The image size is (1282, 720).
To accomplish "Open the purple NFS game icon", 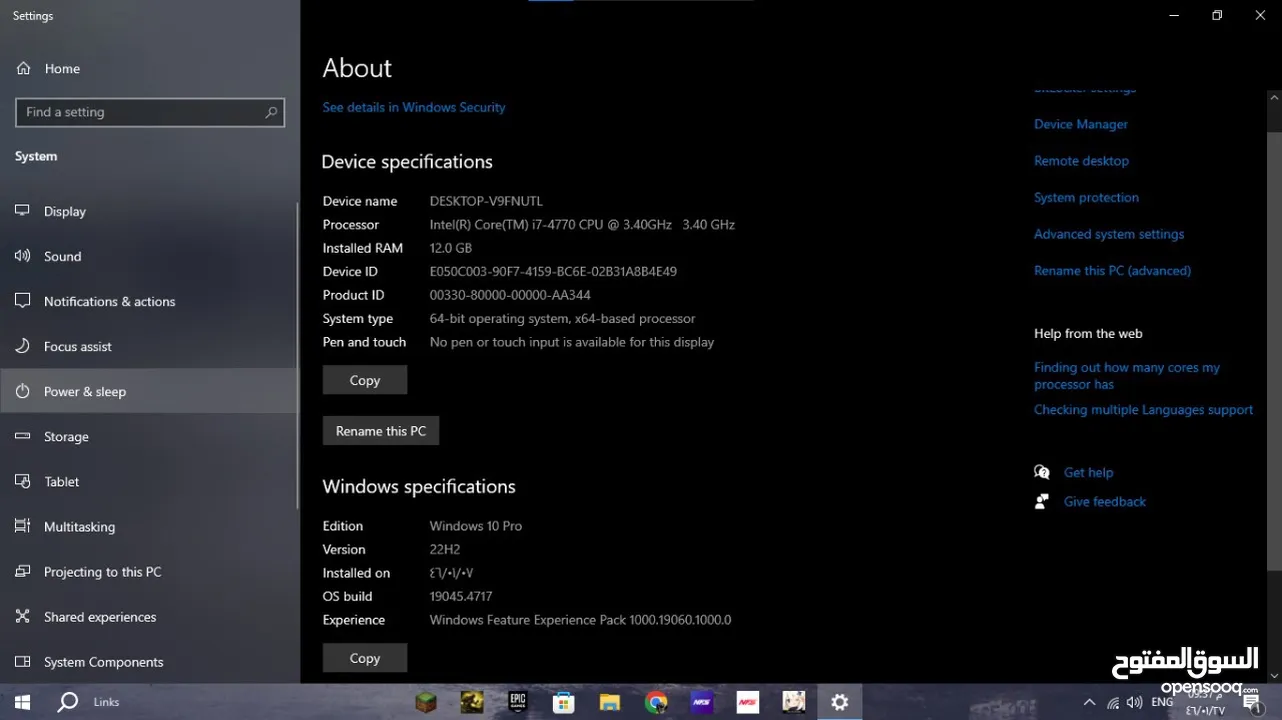I will [702, 703].
